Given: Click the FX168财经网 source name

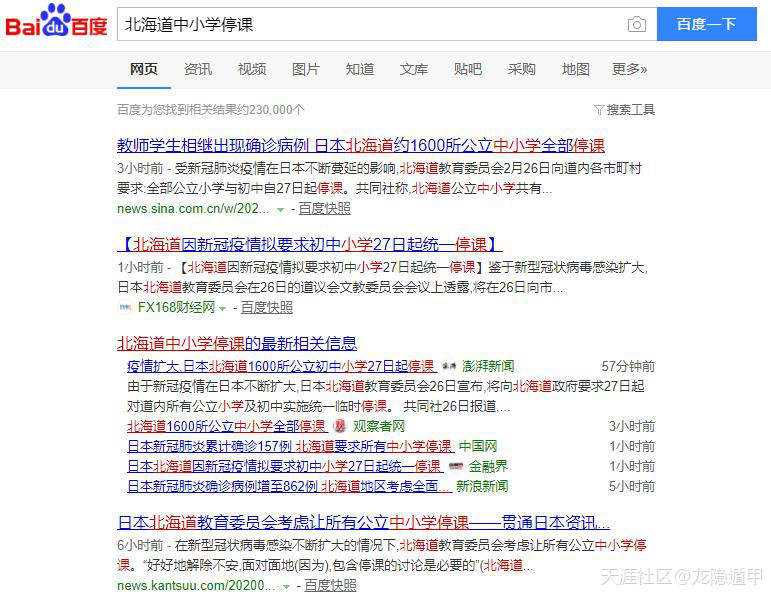Looking at the screenshot, I should 177,307.
